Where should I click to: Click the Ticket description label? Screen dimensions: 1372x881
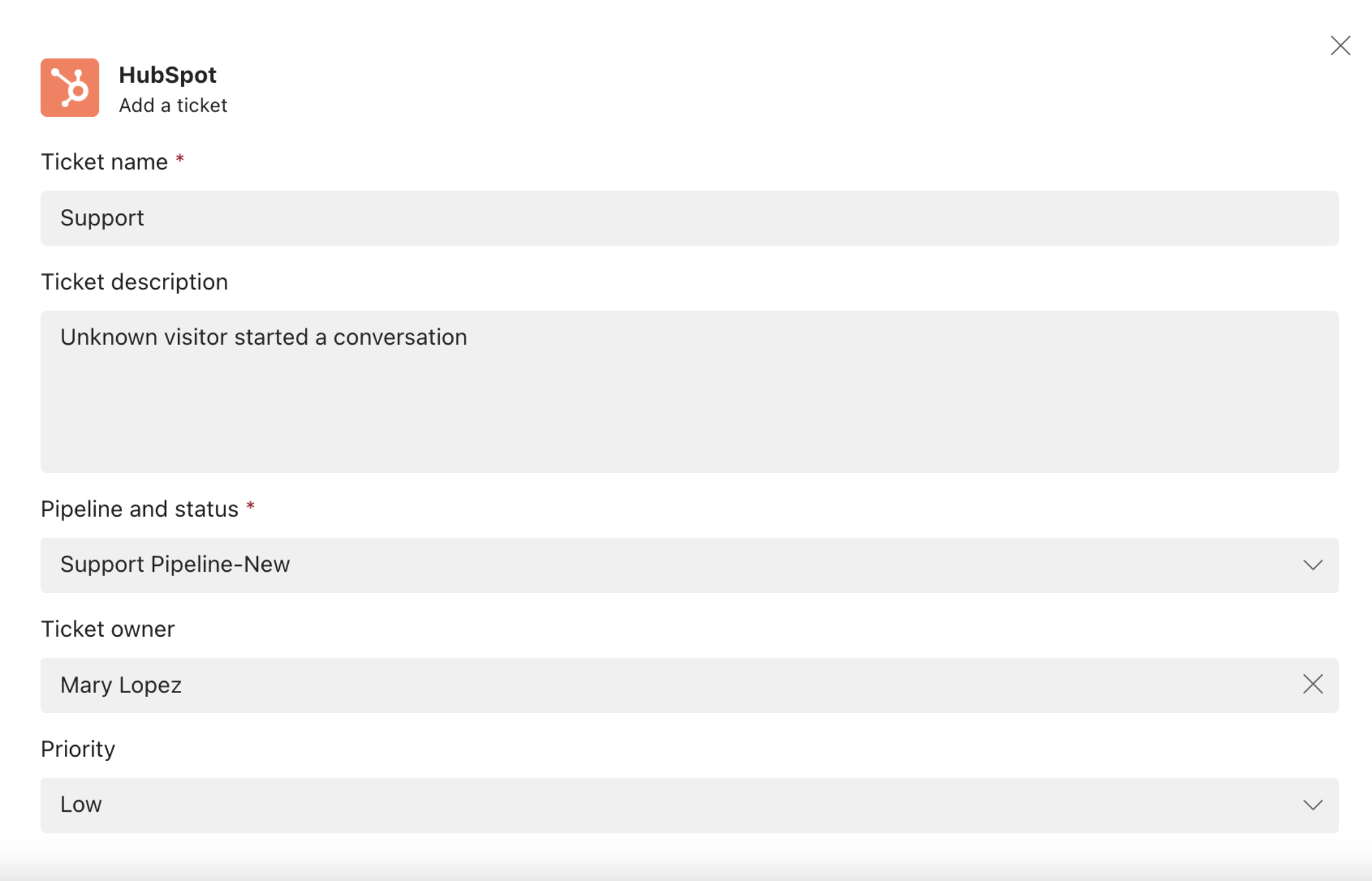point(134,281)
